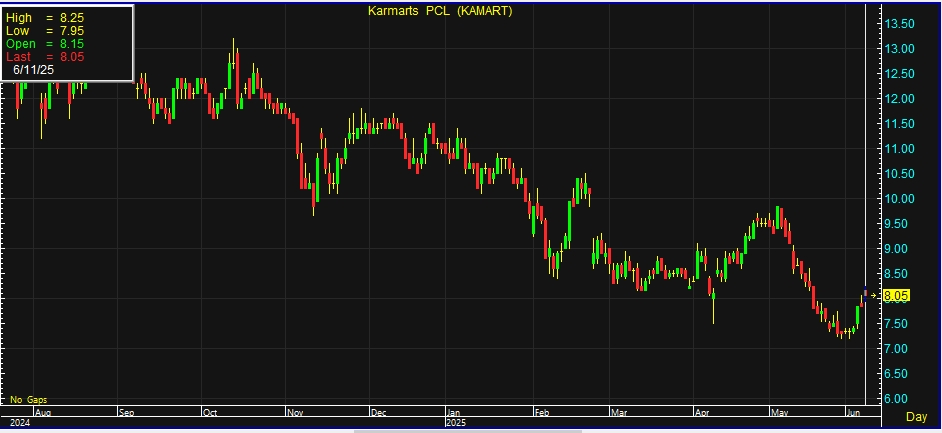Click the Low = 7.95 readout
The height and width of the screenshot is (433, 942).
coord(44,31)
